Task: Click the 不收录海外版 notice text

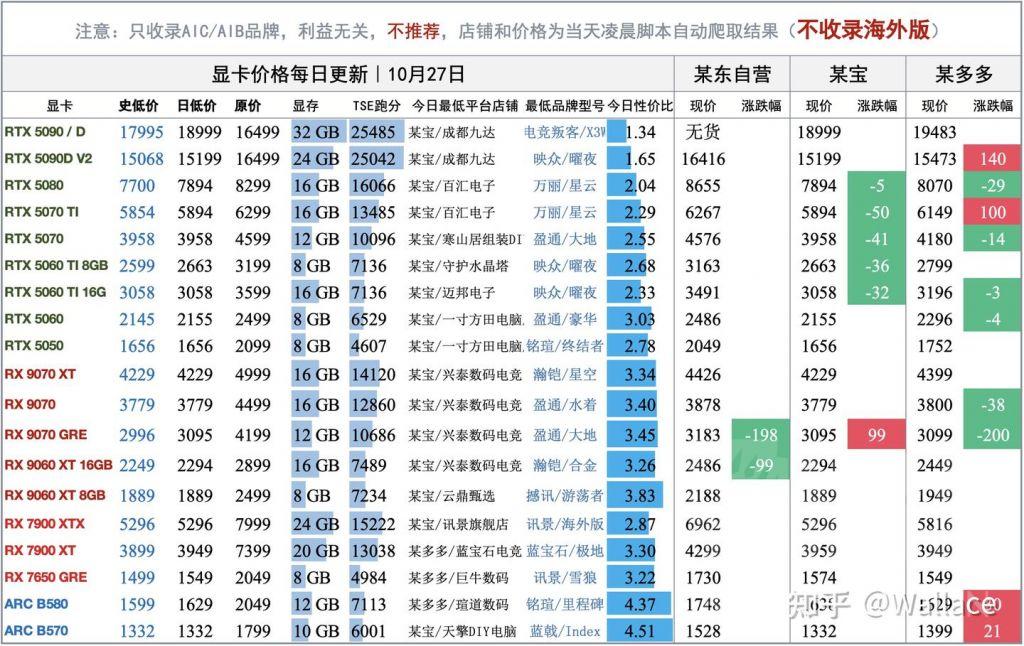Action: click(x=865, y=28)
